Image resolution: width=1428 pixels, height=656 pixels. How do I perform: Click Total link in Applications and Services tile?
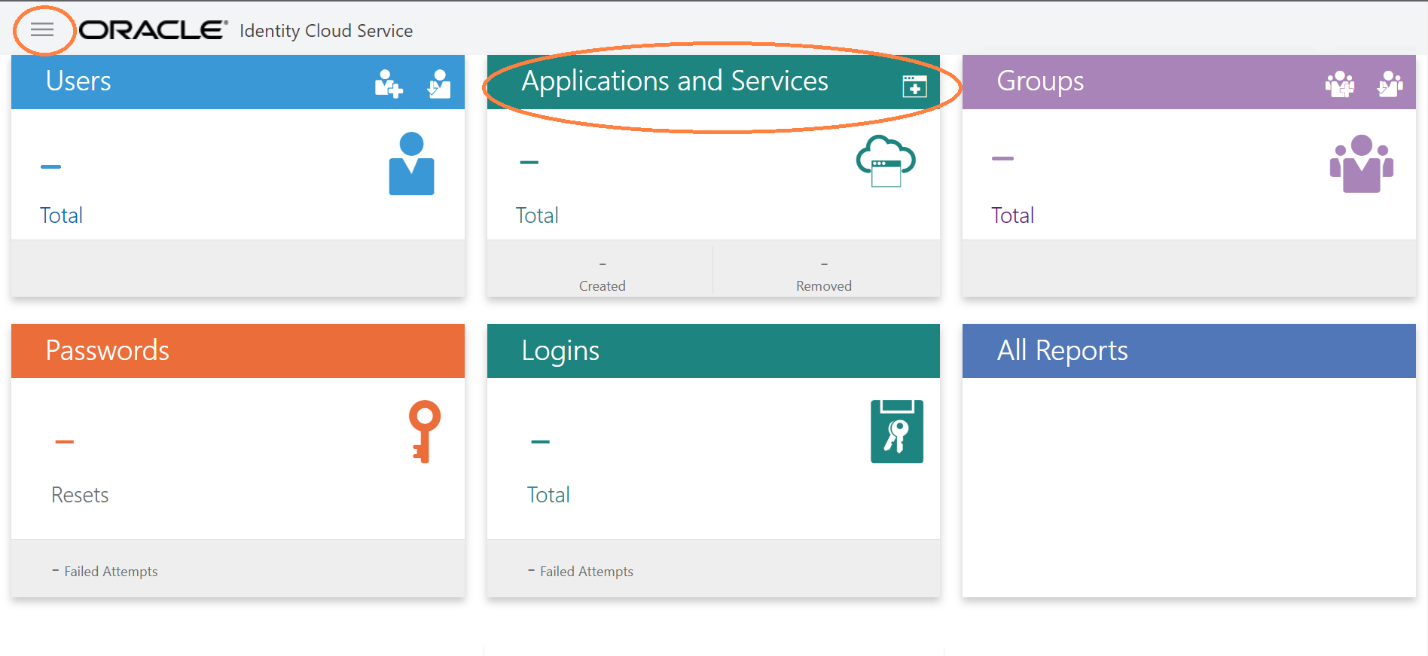point(537,215)
